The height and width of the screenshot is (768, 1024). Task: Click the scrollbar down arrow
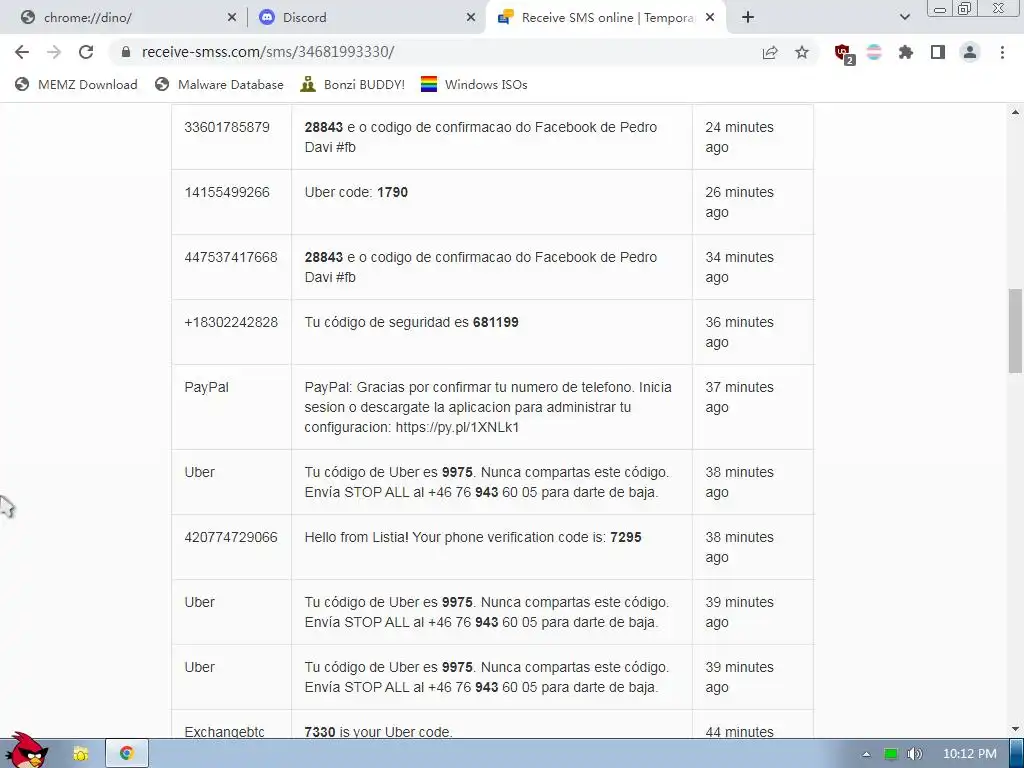click(1016, 729)
